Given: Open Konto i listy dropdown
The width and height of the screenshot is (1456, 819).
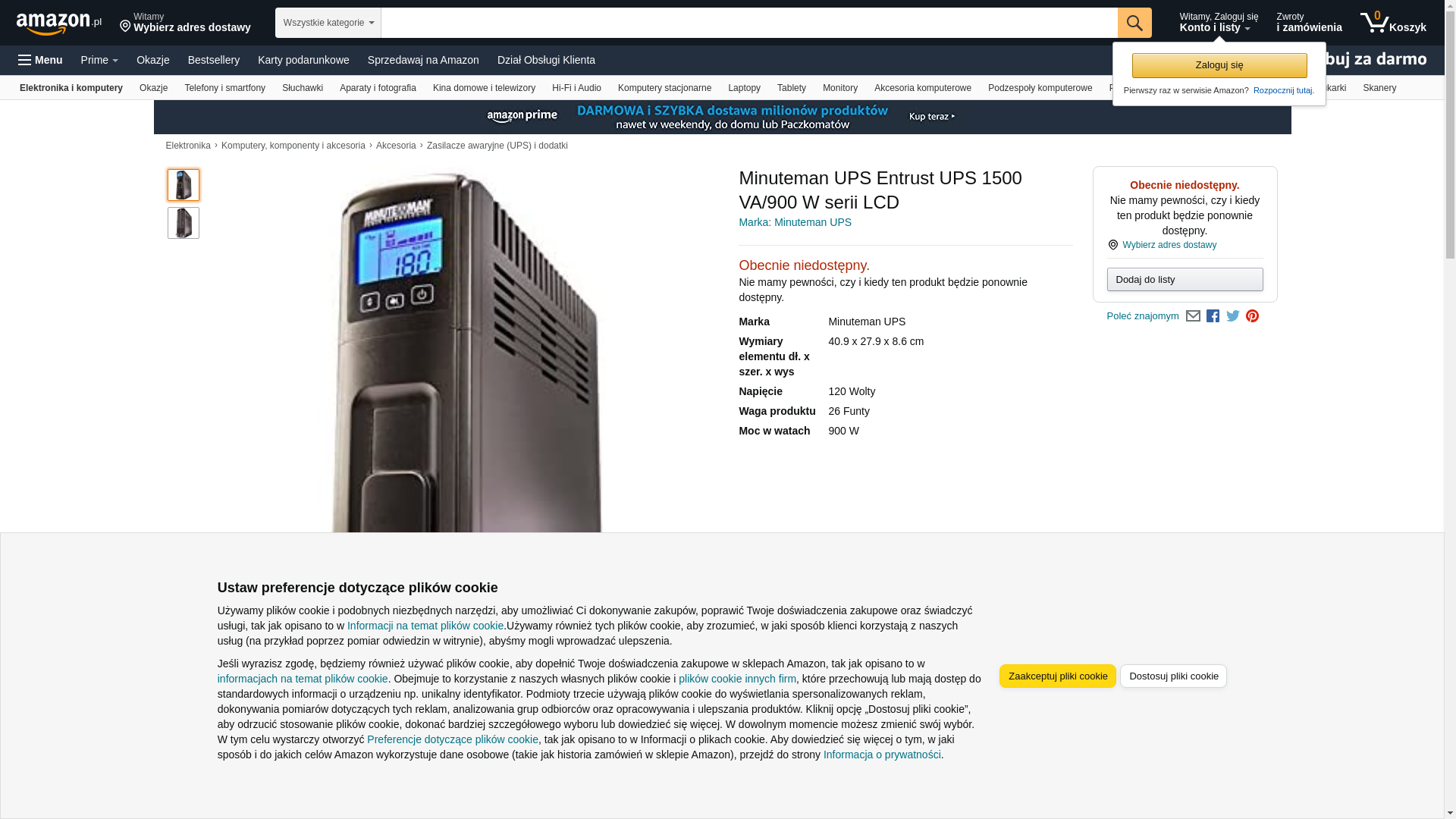Looking at the screenshot, I should tap(1219, 23).
